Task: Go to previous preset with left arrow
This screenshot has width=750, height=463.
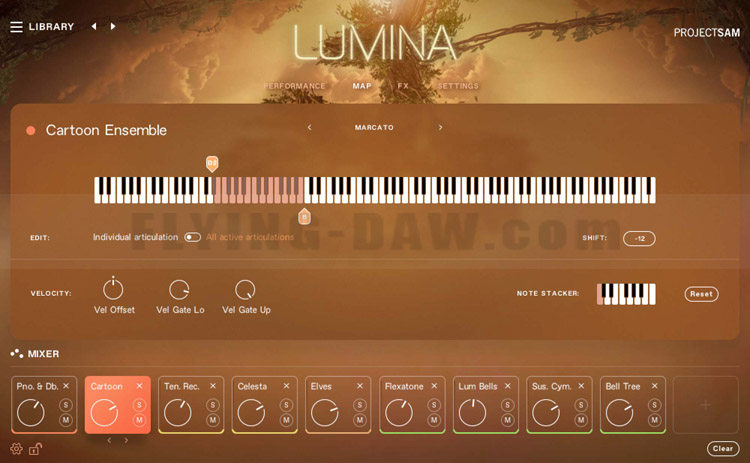Action: (x=94, y=26)
